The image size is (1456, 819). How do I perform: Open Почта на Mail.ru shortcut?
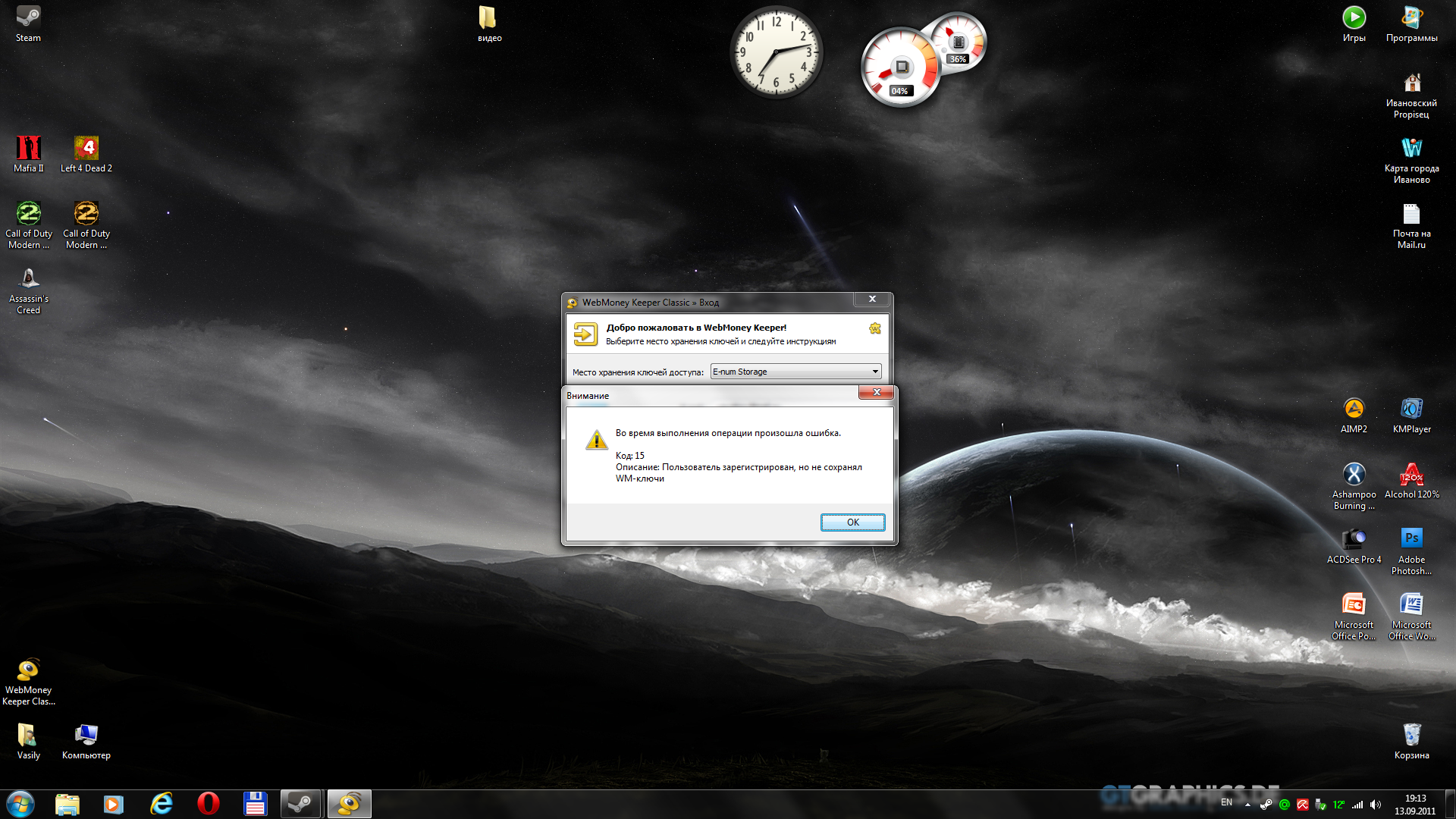(x=1411, y=225)
